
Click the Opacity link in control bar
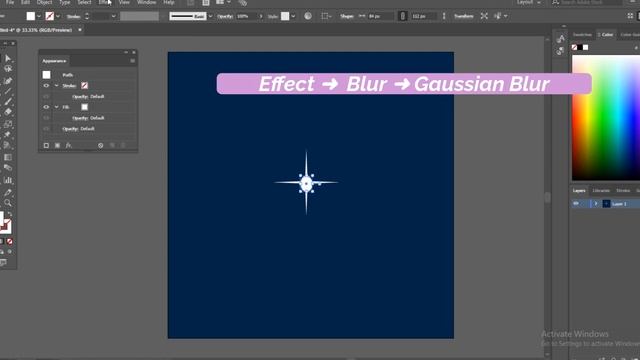225,16
